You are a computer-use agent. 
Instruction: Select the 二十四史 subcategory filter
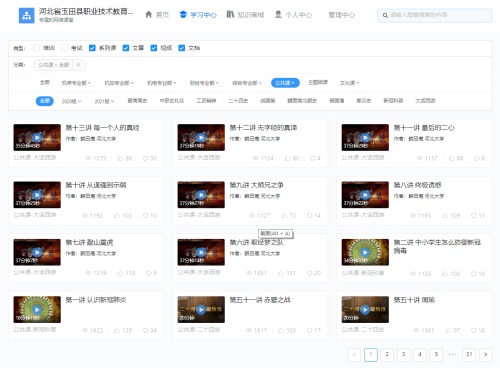238,101
